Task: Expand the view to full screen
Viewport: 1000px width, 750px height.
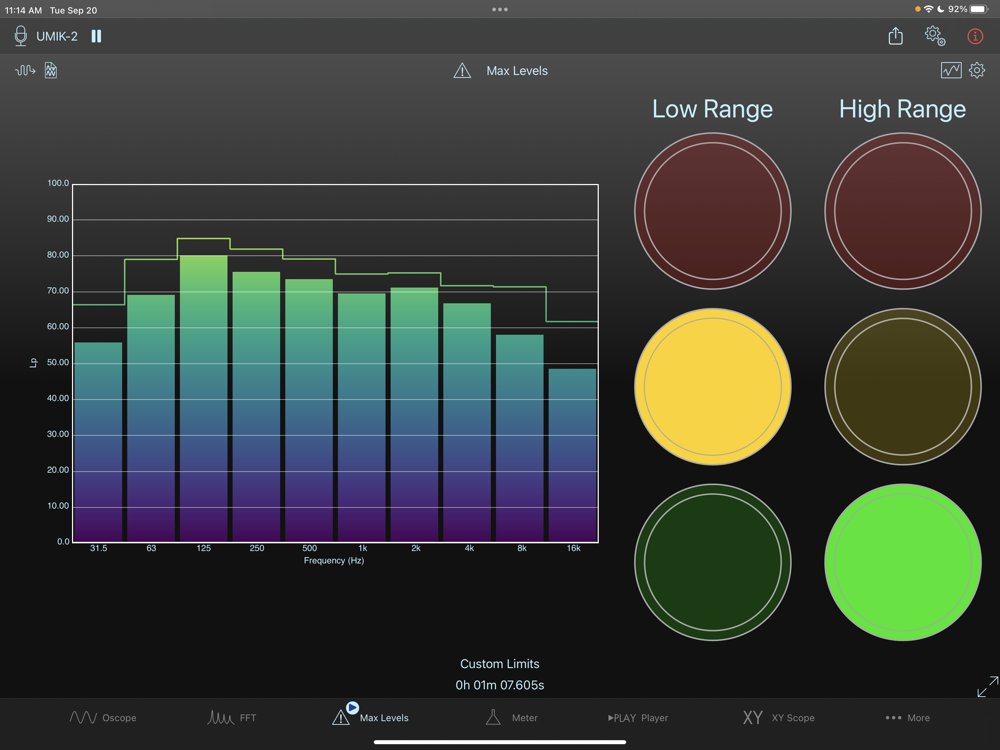Action: point(986,687)
